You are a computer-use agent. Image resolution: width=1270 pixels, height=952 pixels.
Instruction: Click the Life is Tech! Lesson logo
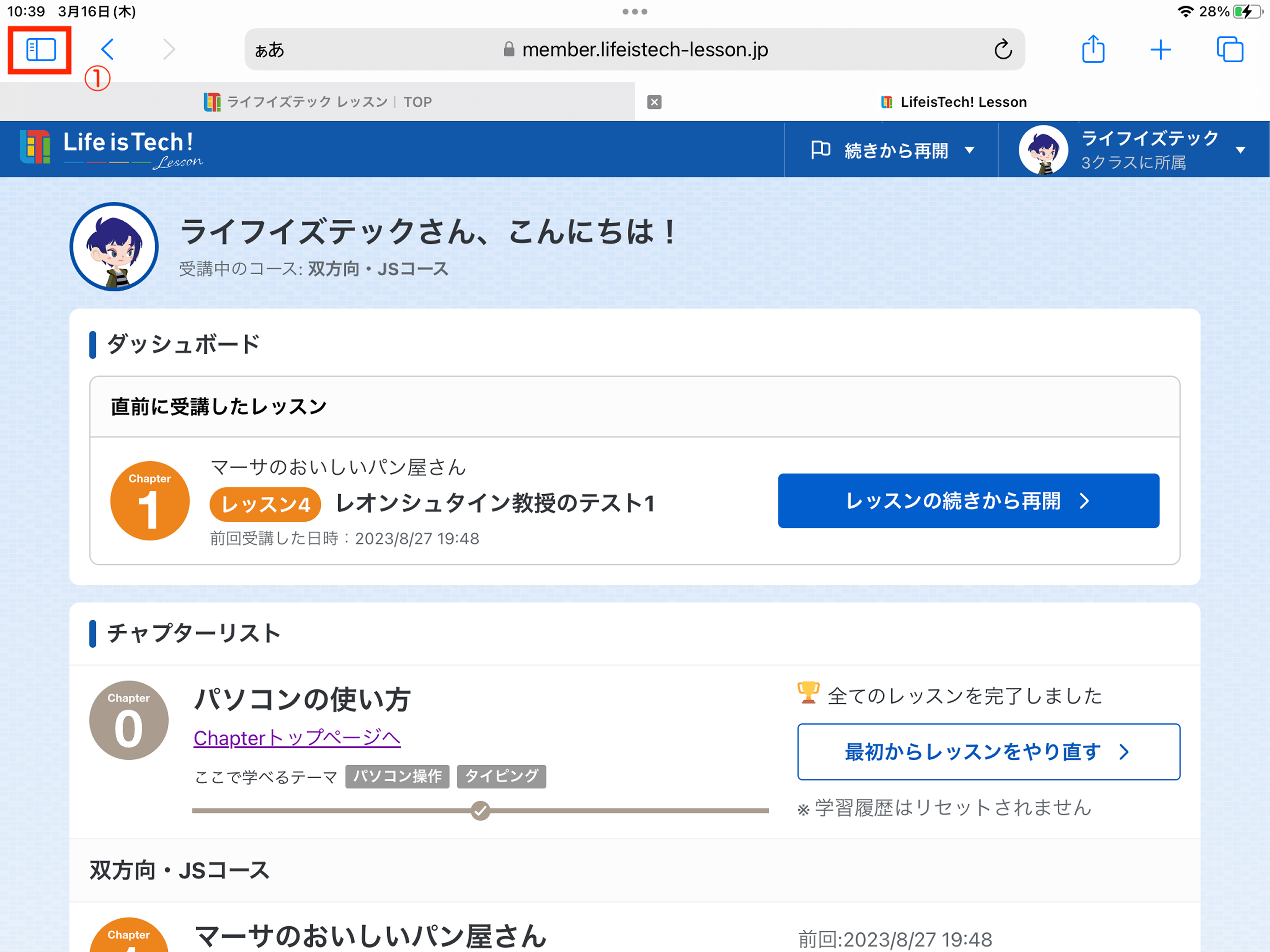[111, 149]
